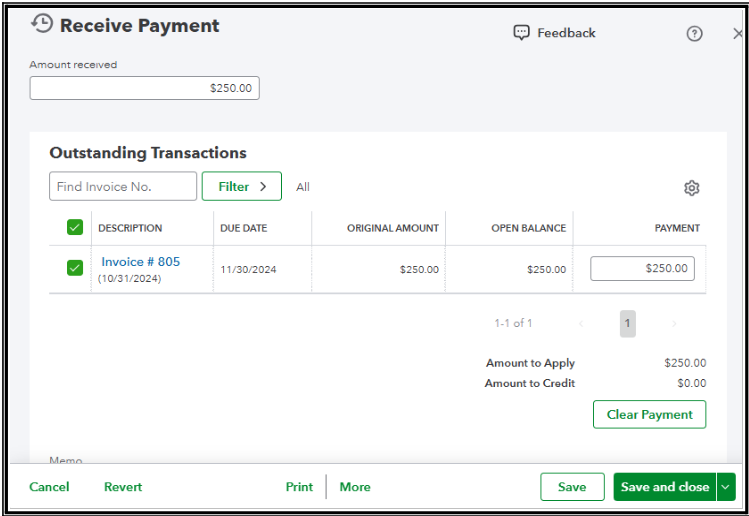Viewport: 749px width, 516px height.
Task: Expand the Filter button
Action: (242, 186)
